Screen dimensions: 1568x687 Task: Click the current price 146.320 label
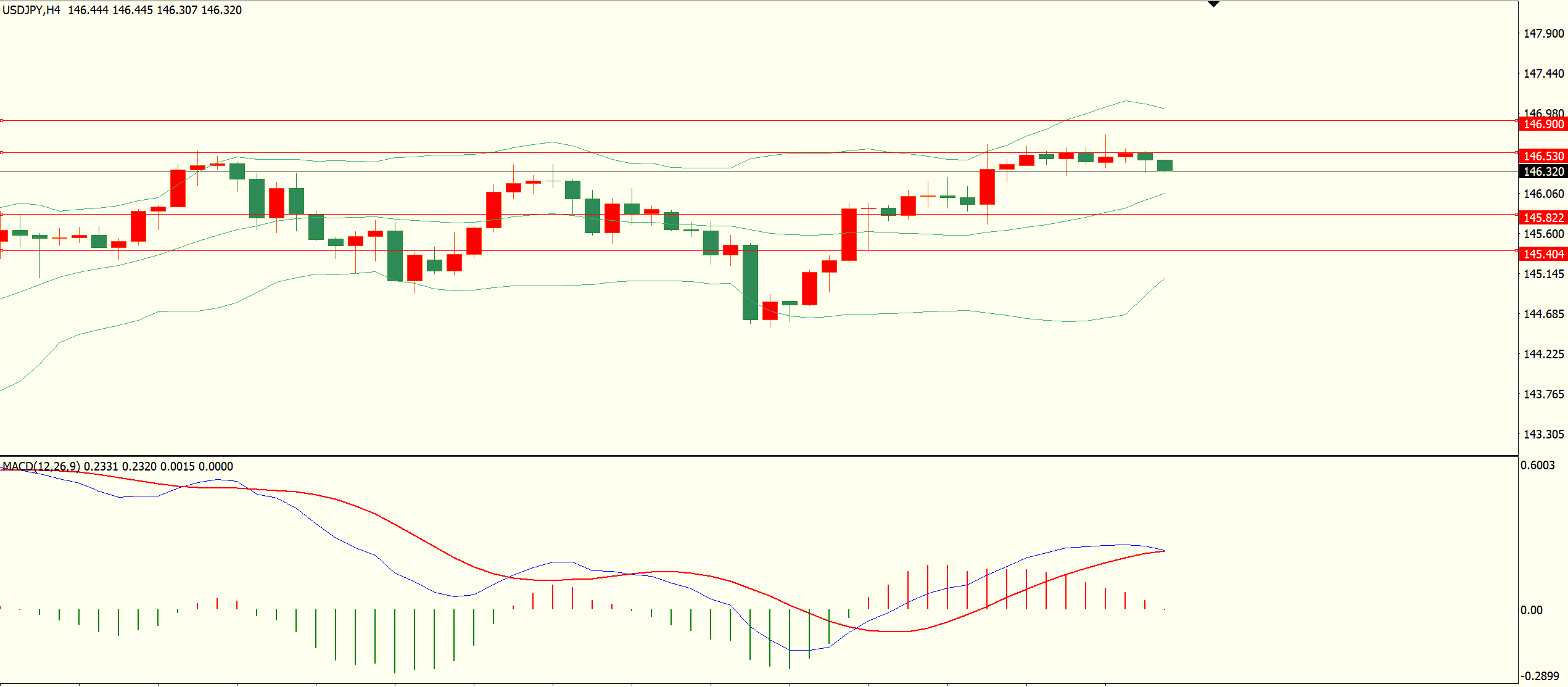1543,171
